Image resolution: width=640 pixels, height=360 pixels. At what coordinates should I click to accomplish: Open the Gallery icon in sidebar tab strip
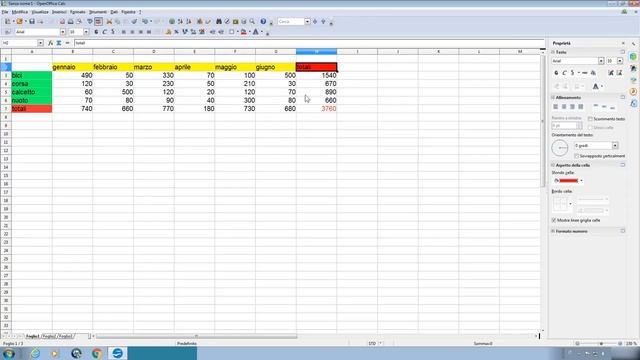633,80
